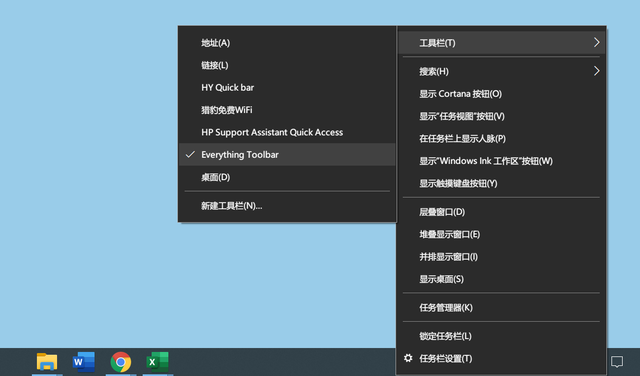Open the 搜索(H) menu item

(x=502, y=71)
